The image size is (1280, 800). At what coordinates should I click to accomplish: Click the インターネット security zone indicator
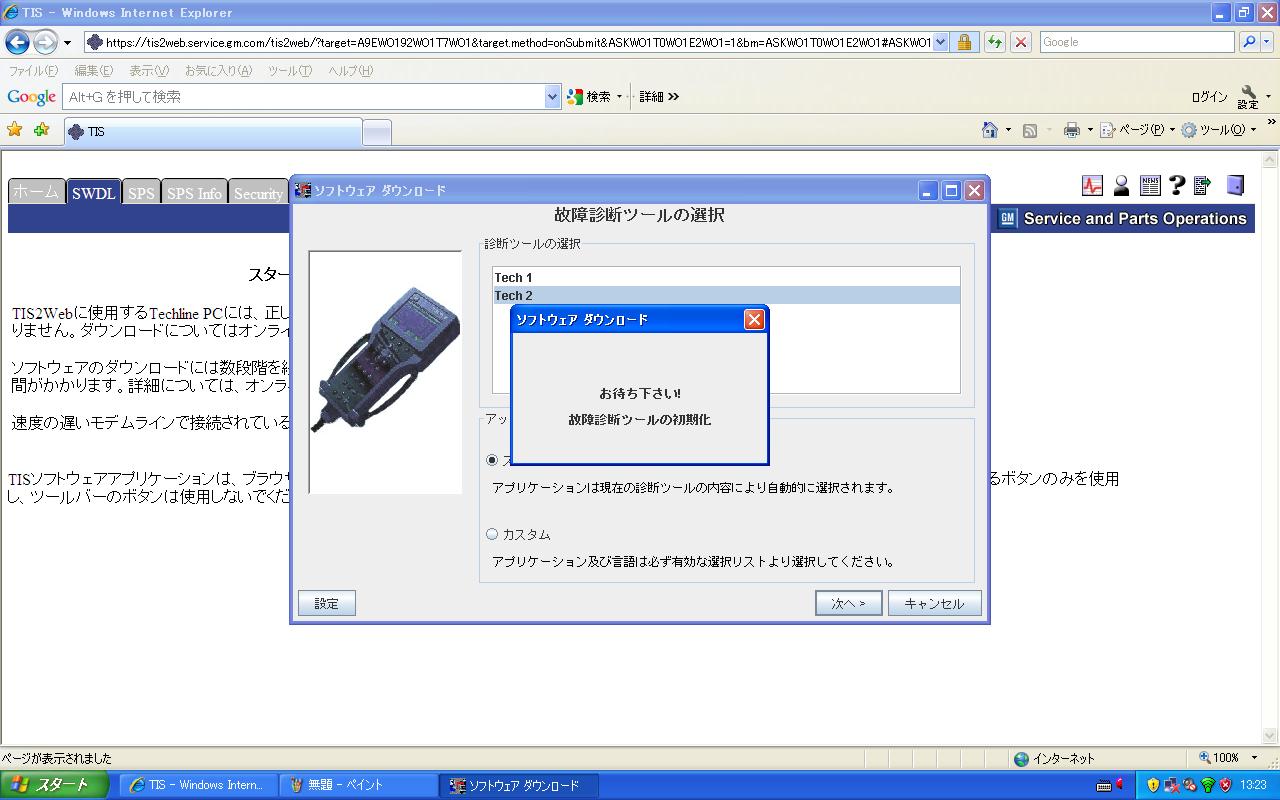pyautogui.click(x=1054, y=759)
